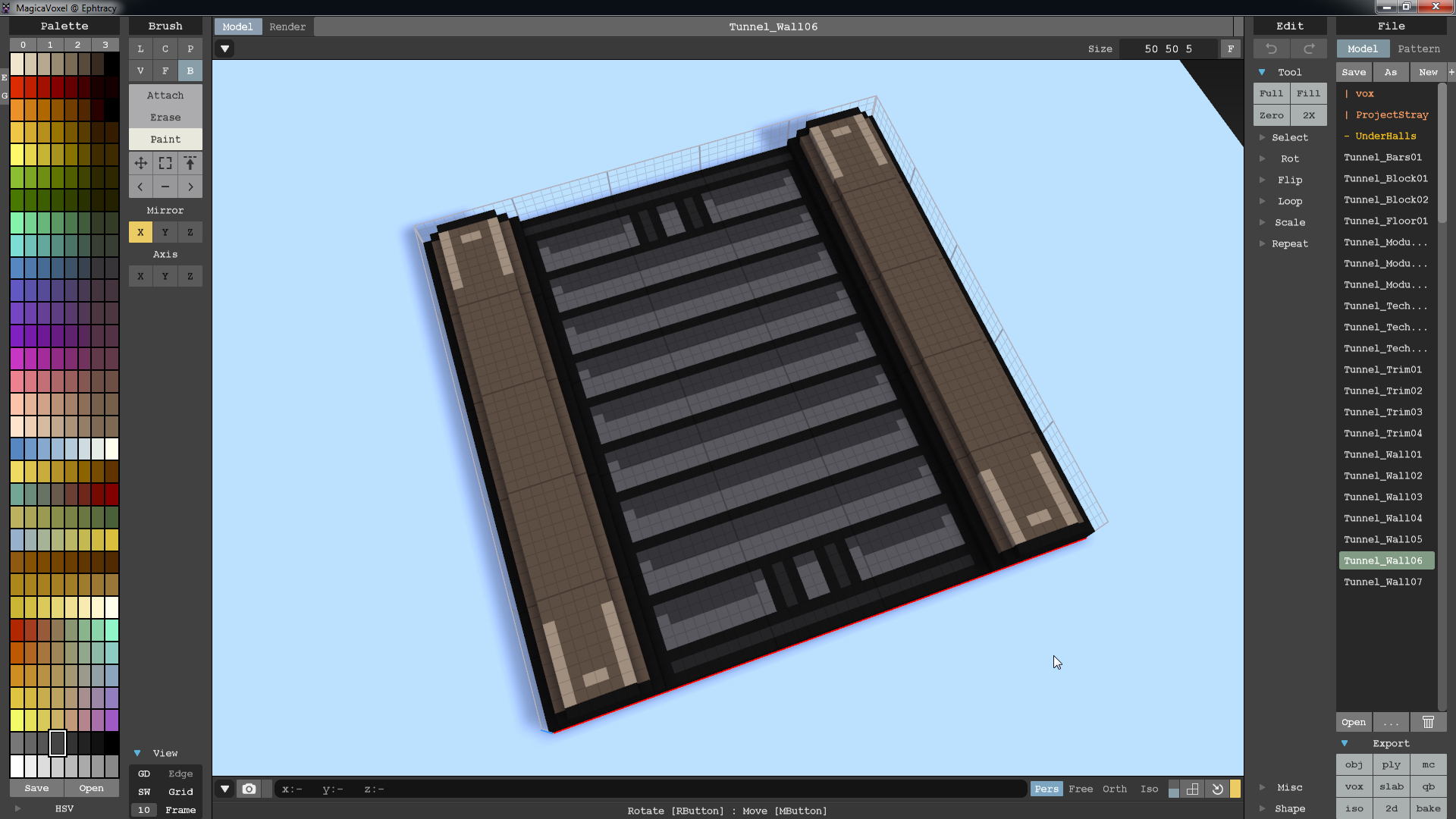Expand the Repeat section
Viewport: 1456px width, 819px height.
tap(1290, 243)
